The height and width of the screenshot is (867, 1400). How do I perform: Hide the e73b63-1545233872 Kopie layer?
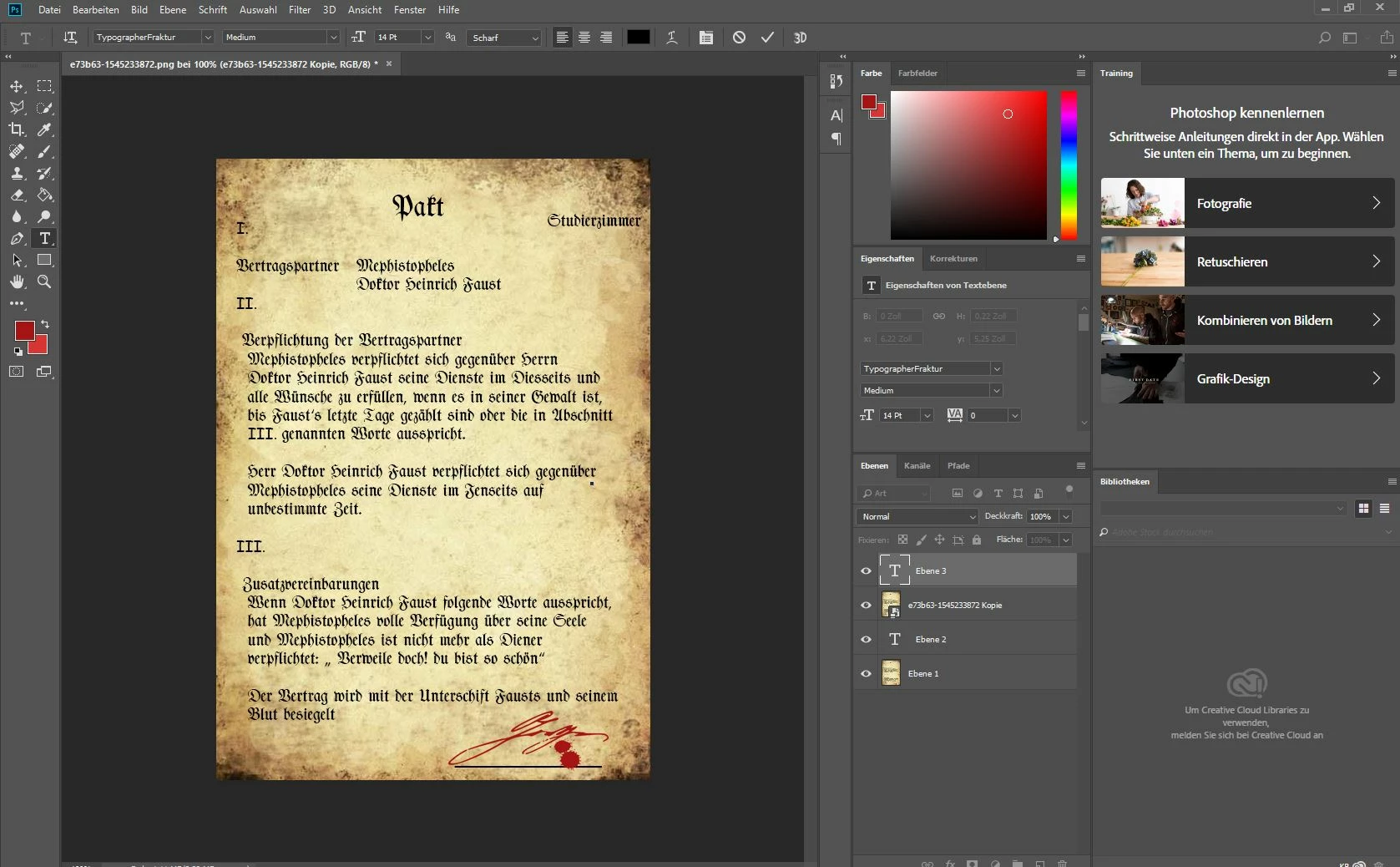pyautogui.click(x=866, y=606)
